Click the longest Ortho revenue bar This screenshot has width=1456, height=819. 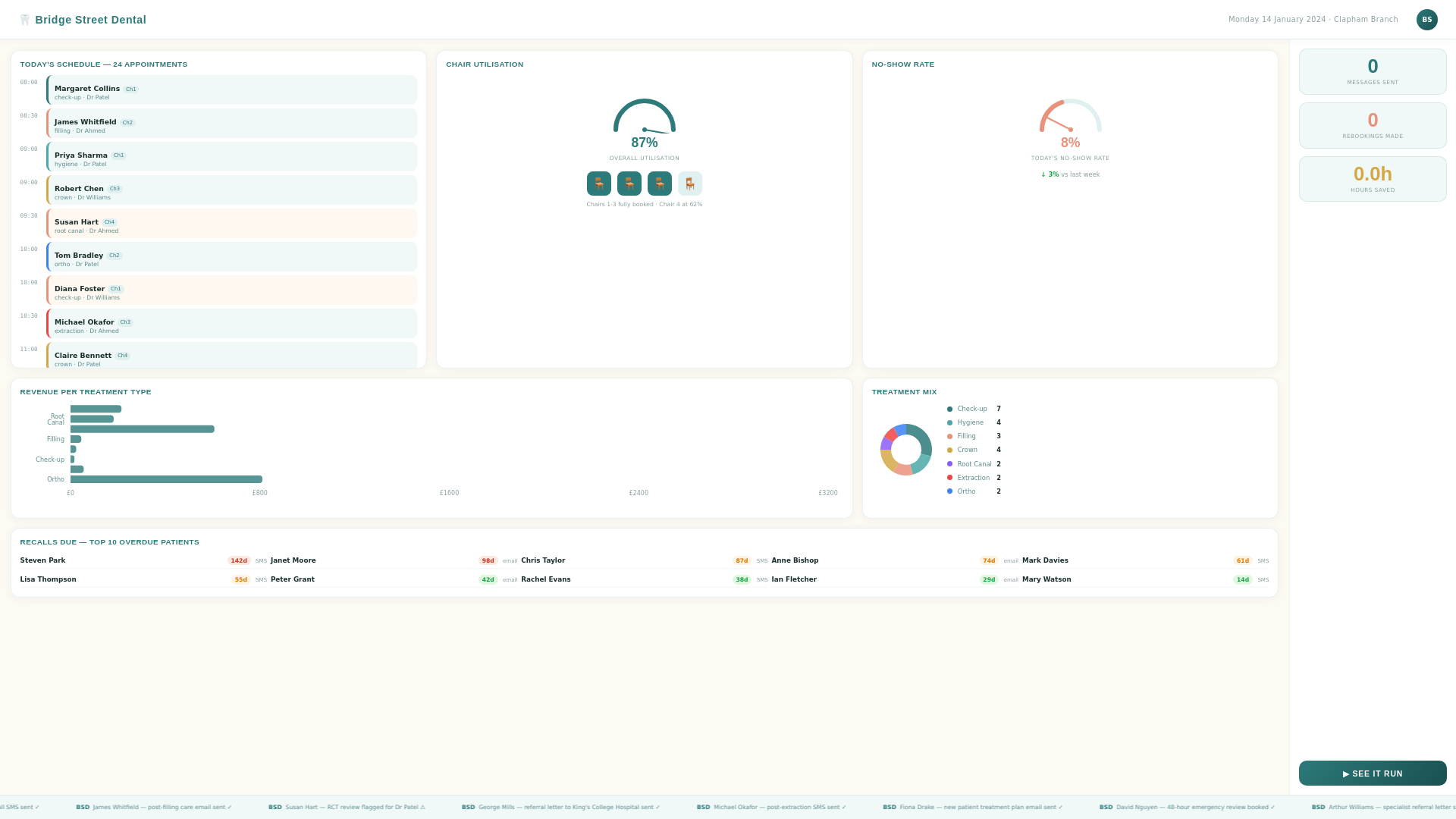pos(166,479)
